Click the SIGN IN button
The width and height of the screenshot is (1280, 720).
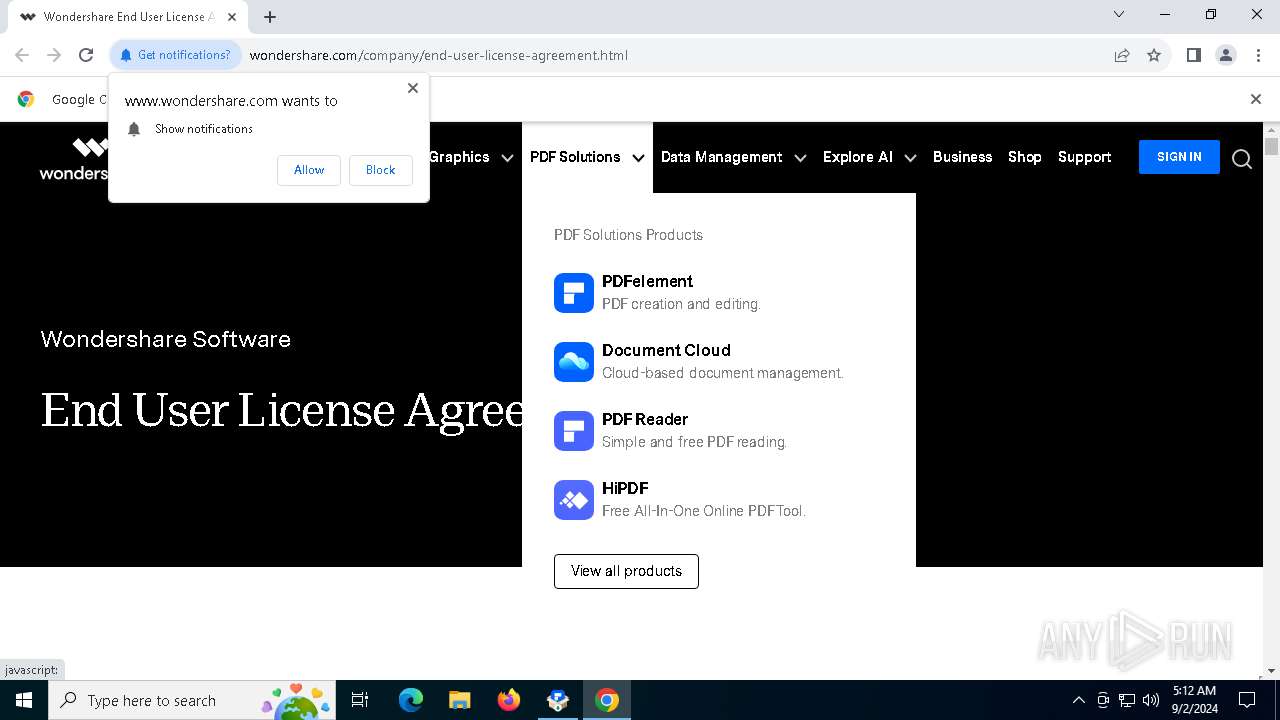(x=1179, y=157)
